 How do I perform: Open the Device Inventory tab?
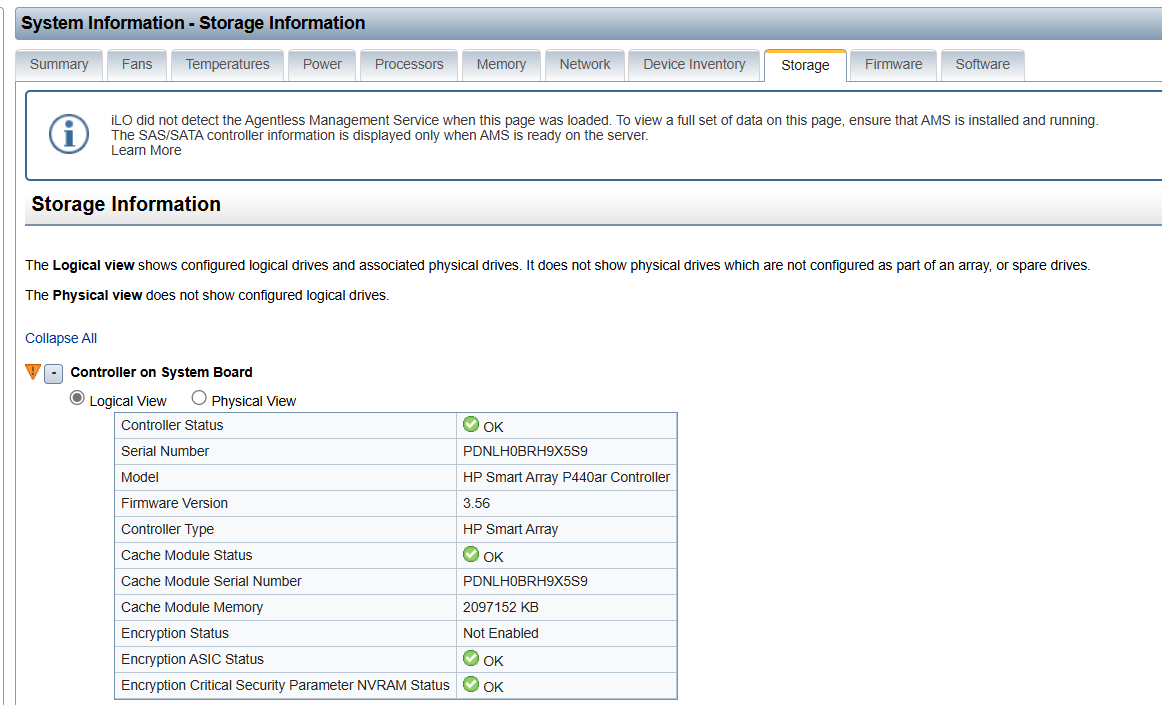(694, 64)
